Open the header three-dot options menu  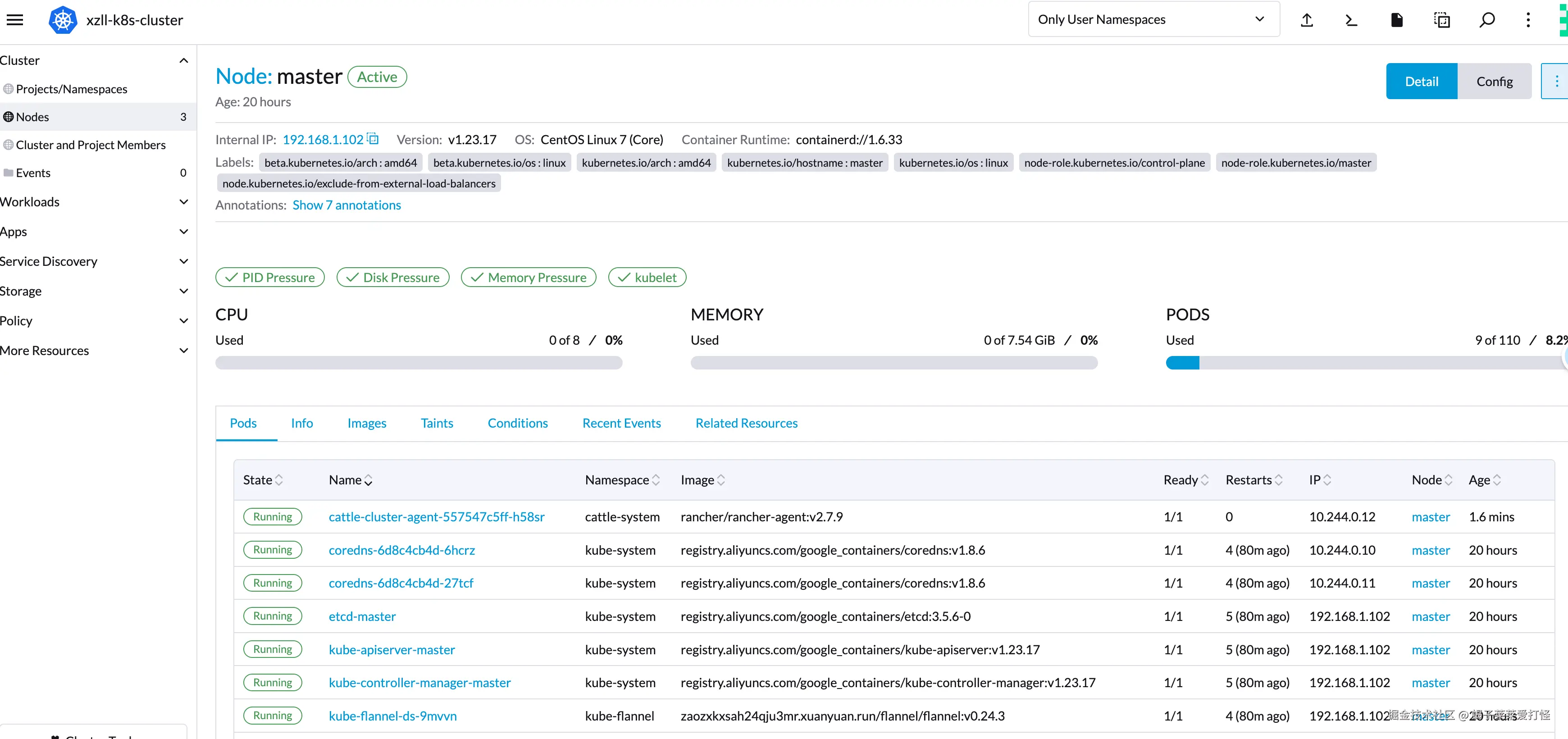[1528, 20]
